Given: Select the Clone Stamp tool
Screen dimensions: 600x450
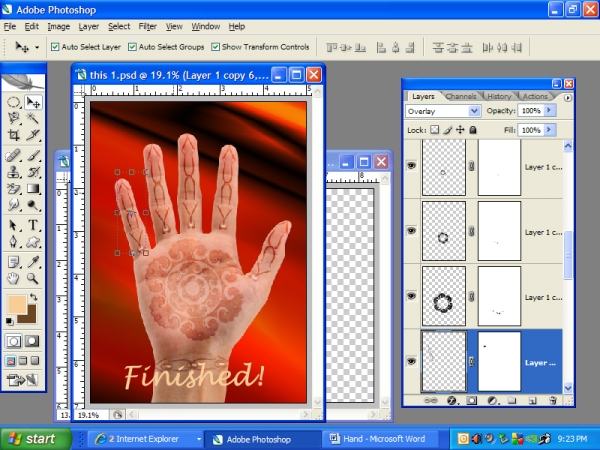Looking at the screenshot, I should (14, 172).
